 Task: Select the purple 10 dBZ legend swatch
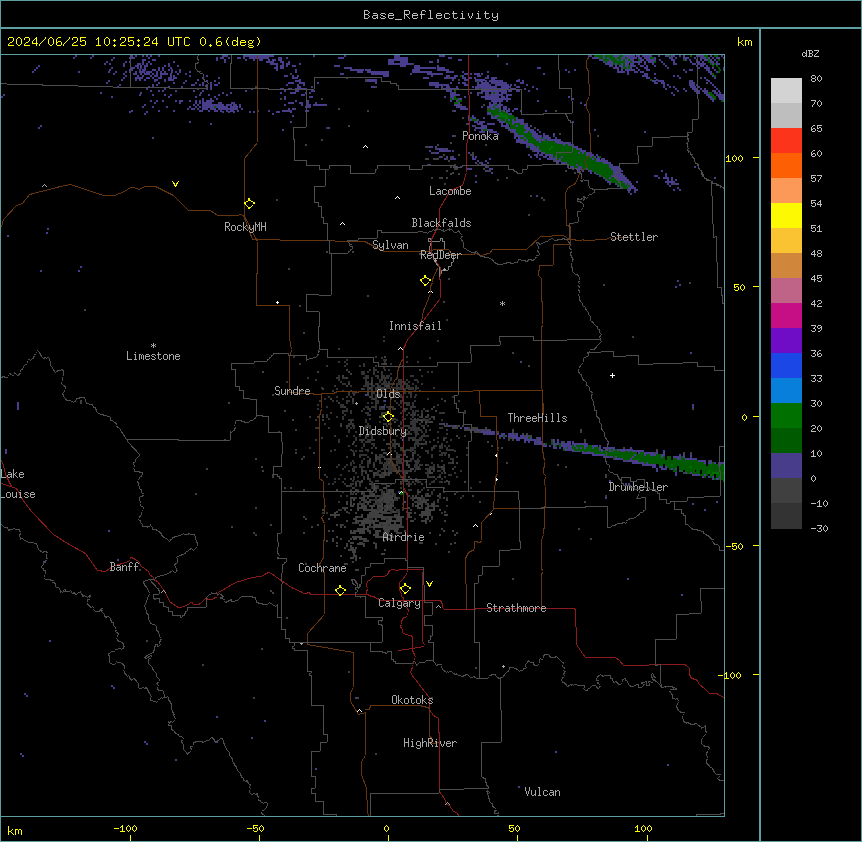(x=786, y=466)
